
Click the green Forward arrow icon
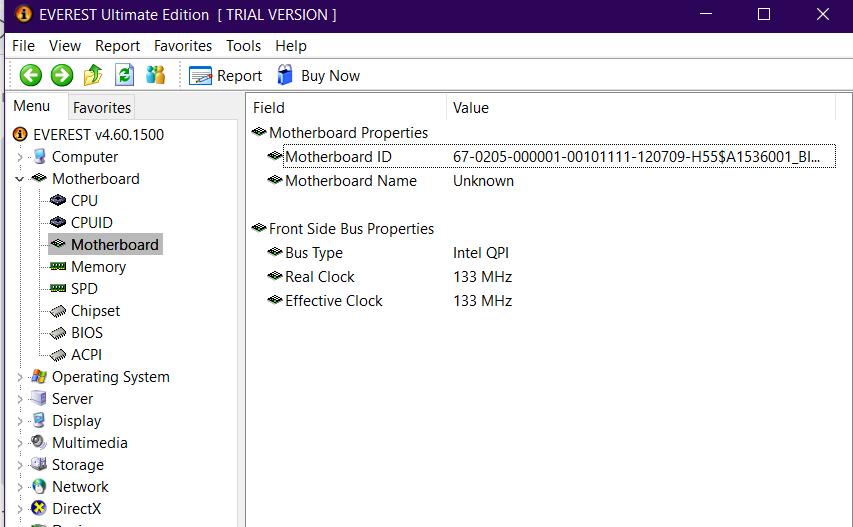pyautogui.click(x=62, y=75)
